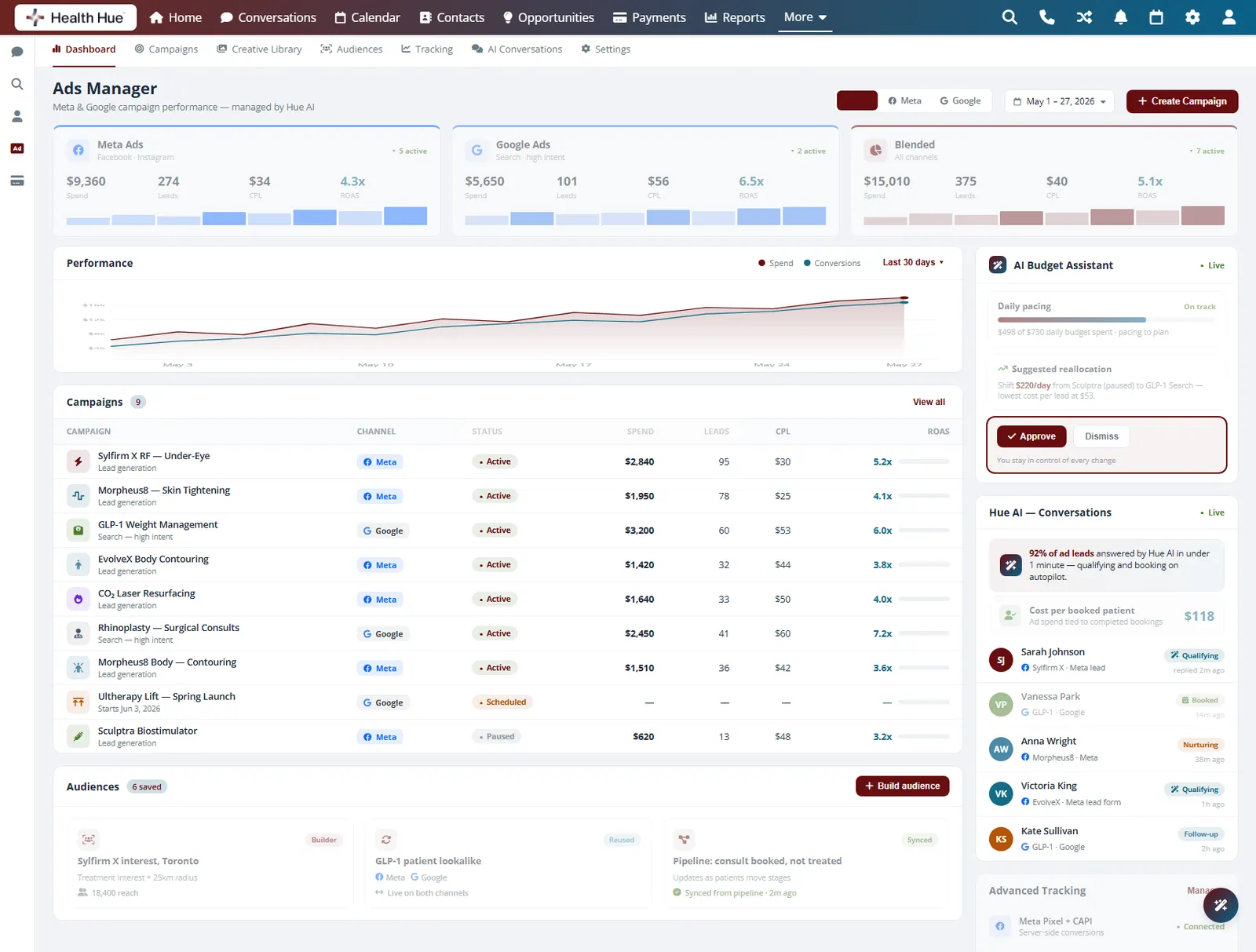The image size is (1256, 952).
Task: Click the search icon in left sidebar
Action: coord(17,84)
